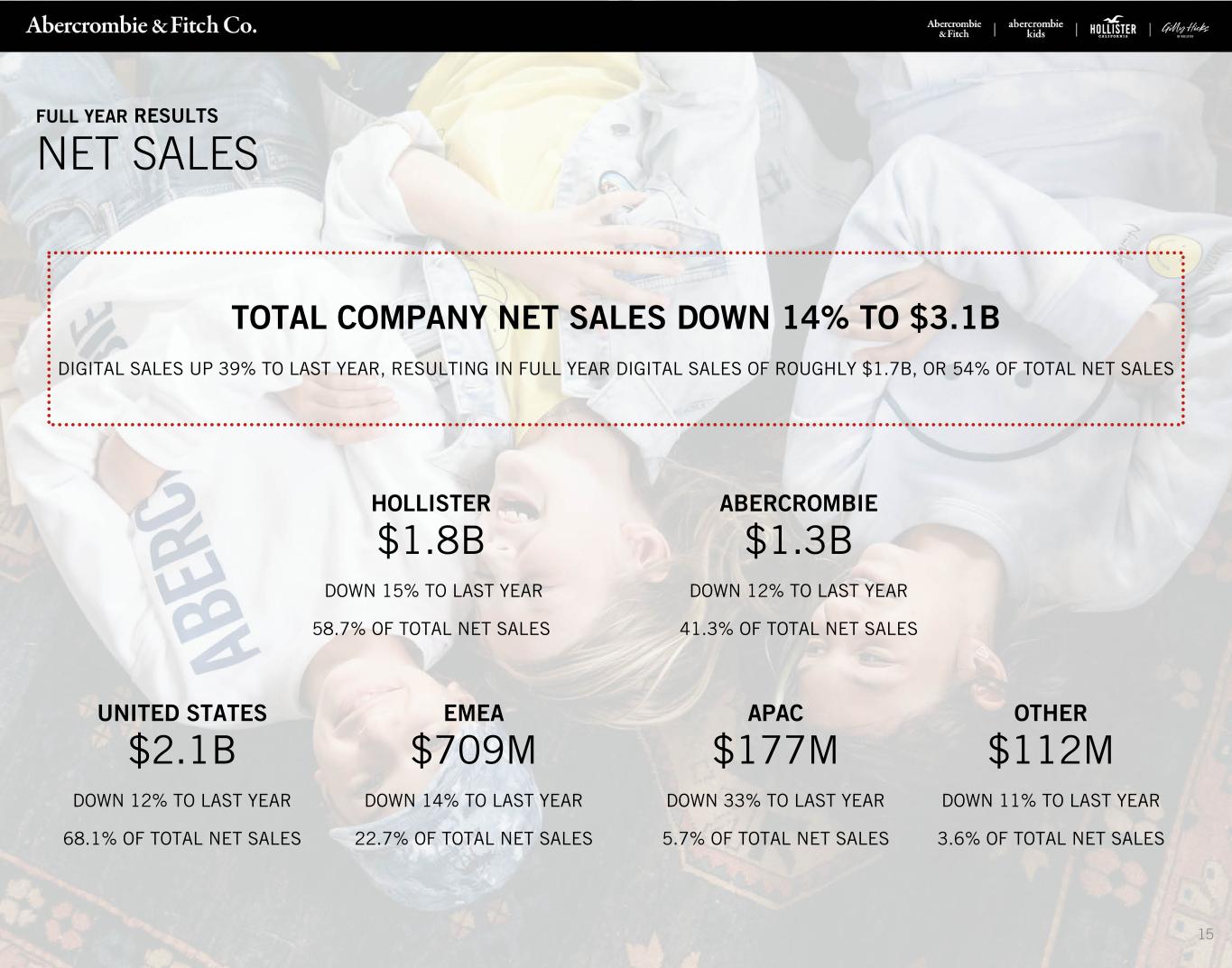This screenshot has height=968, width=1232.
Task: Click the OTHER $112M figure
Action: pos(1051,750)
